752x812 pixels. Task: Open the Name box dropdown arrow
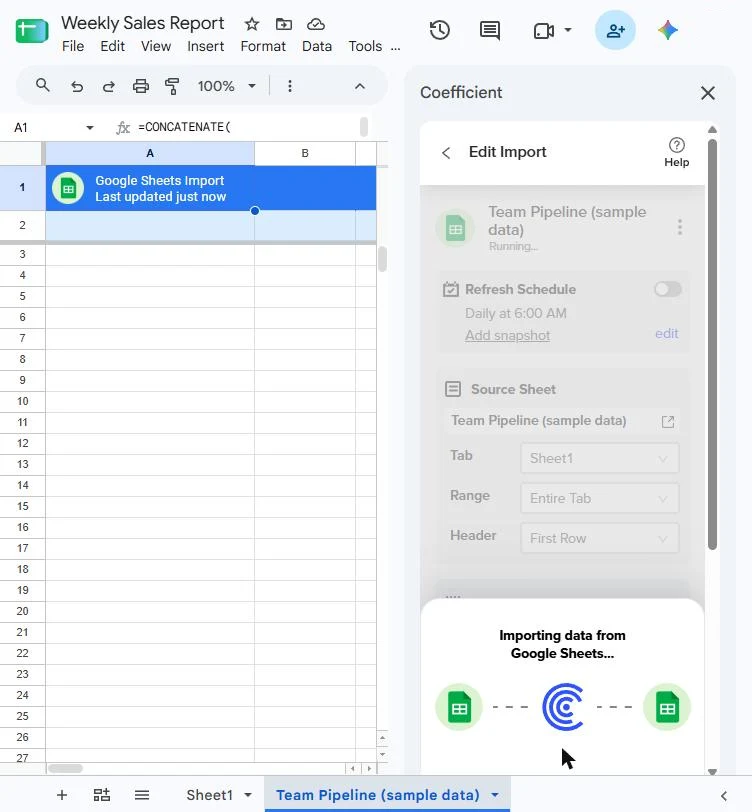[90, 127]
